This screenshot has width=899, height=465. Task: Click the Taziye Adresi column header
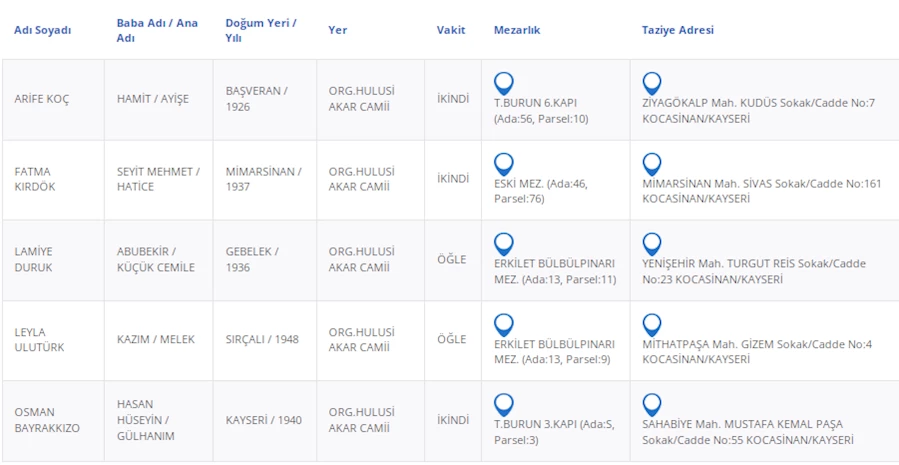tap(678, 30)
